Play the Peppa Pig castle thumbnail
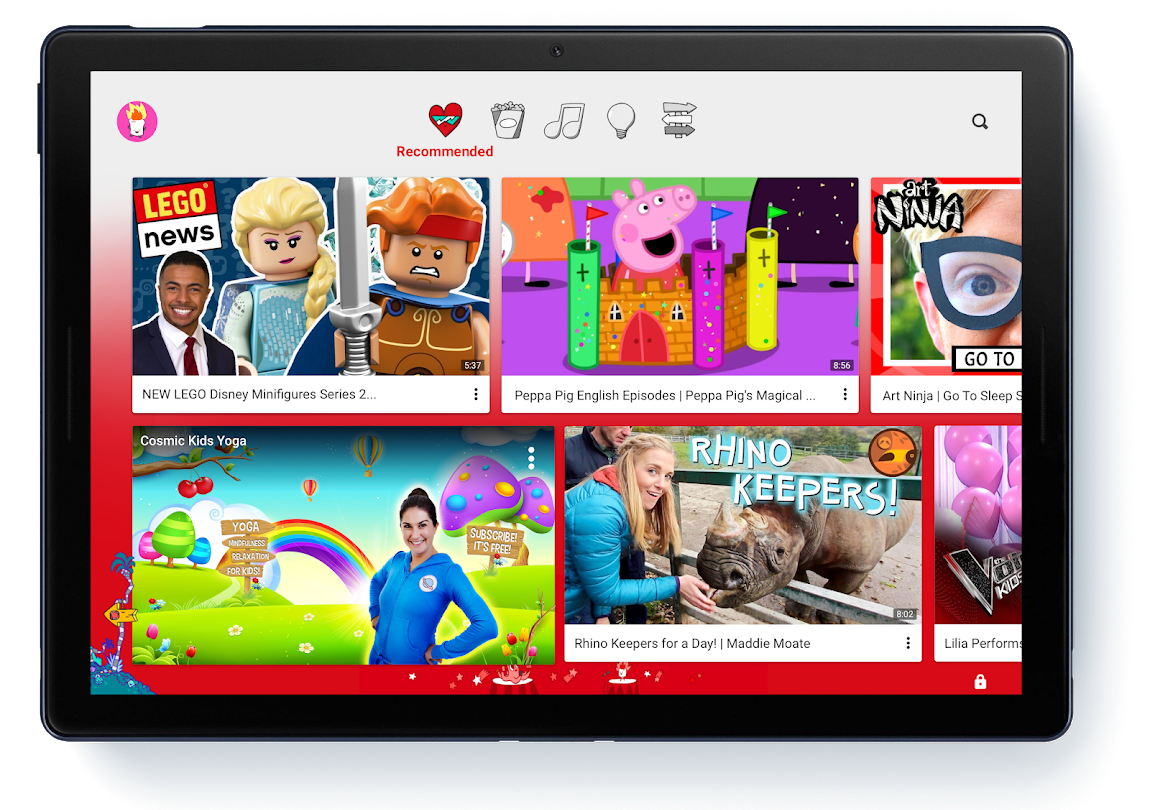This screenshot has height=810, width=1150. [x=680, y=277]
